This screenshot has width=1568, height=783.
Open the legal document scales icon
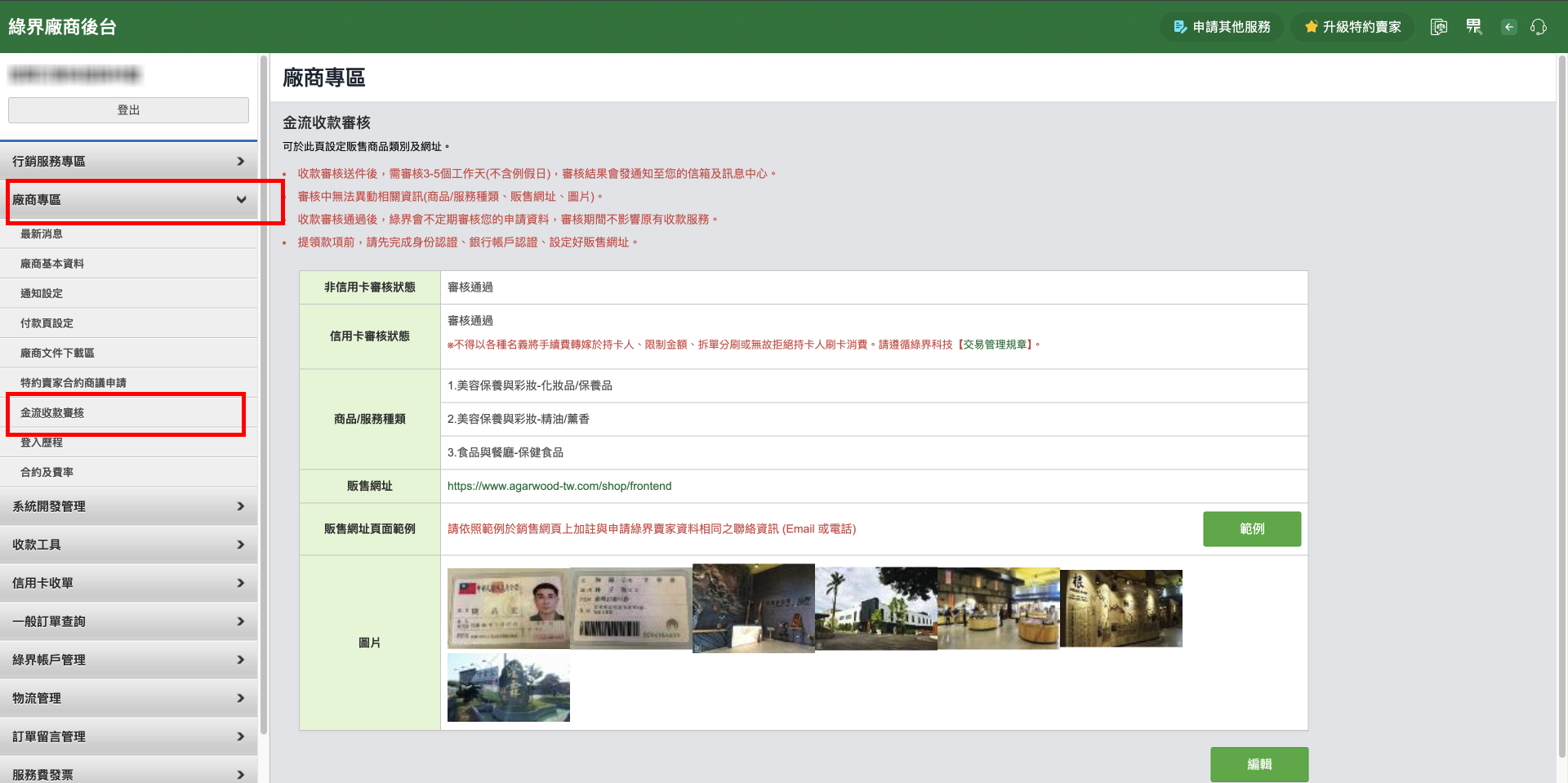pos(1439,27)
